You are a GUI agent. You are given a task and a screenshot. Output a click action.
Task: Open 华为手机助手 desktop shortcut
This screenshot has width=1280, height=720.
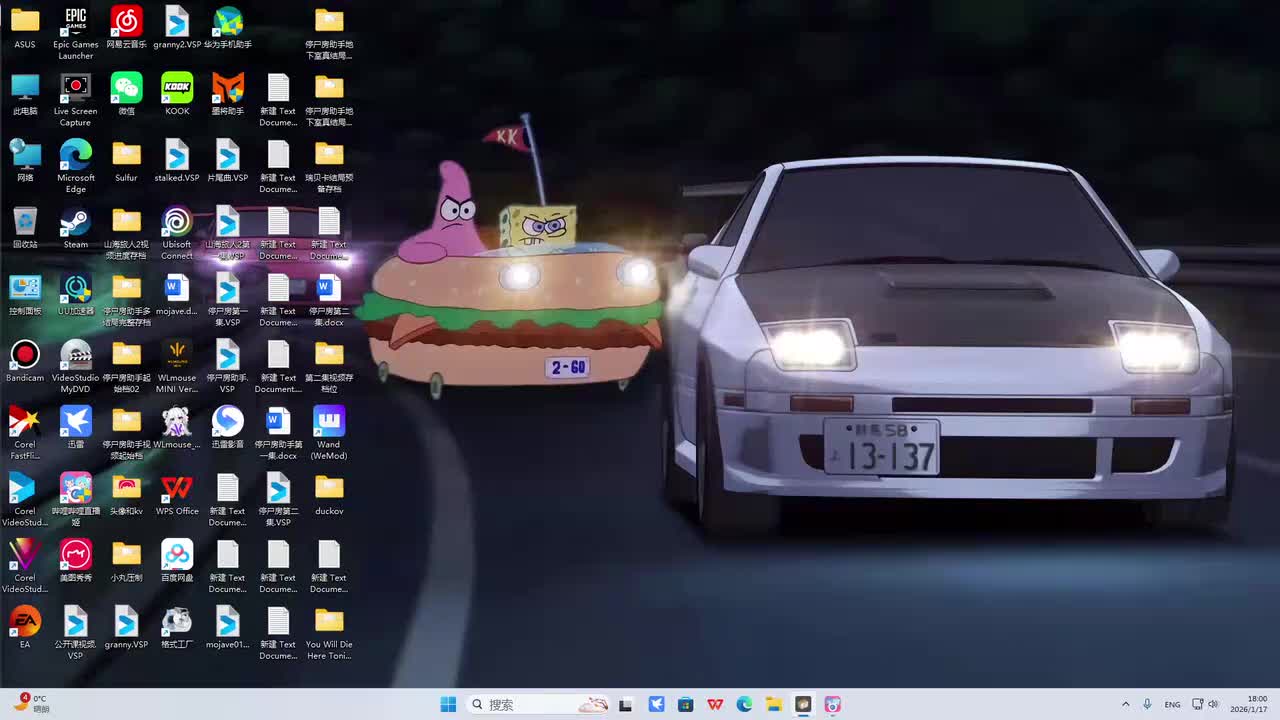click(228, 28)
